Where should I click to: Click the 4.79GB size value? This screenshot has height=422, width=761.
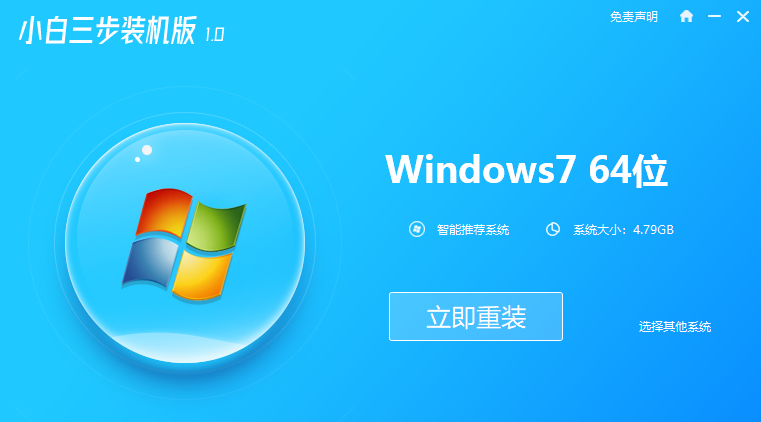tap(653, 229)
